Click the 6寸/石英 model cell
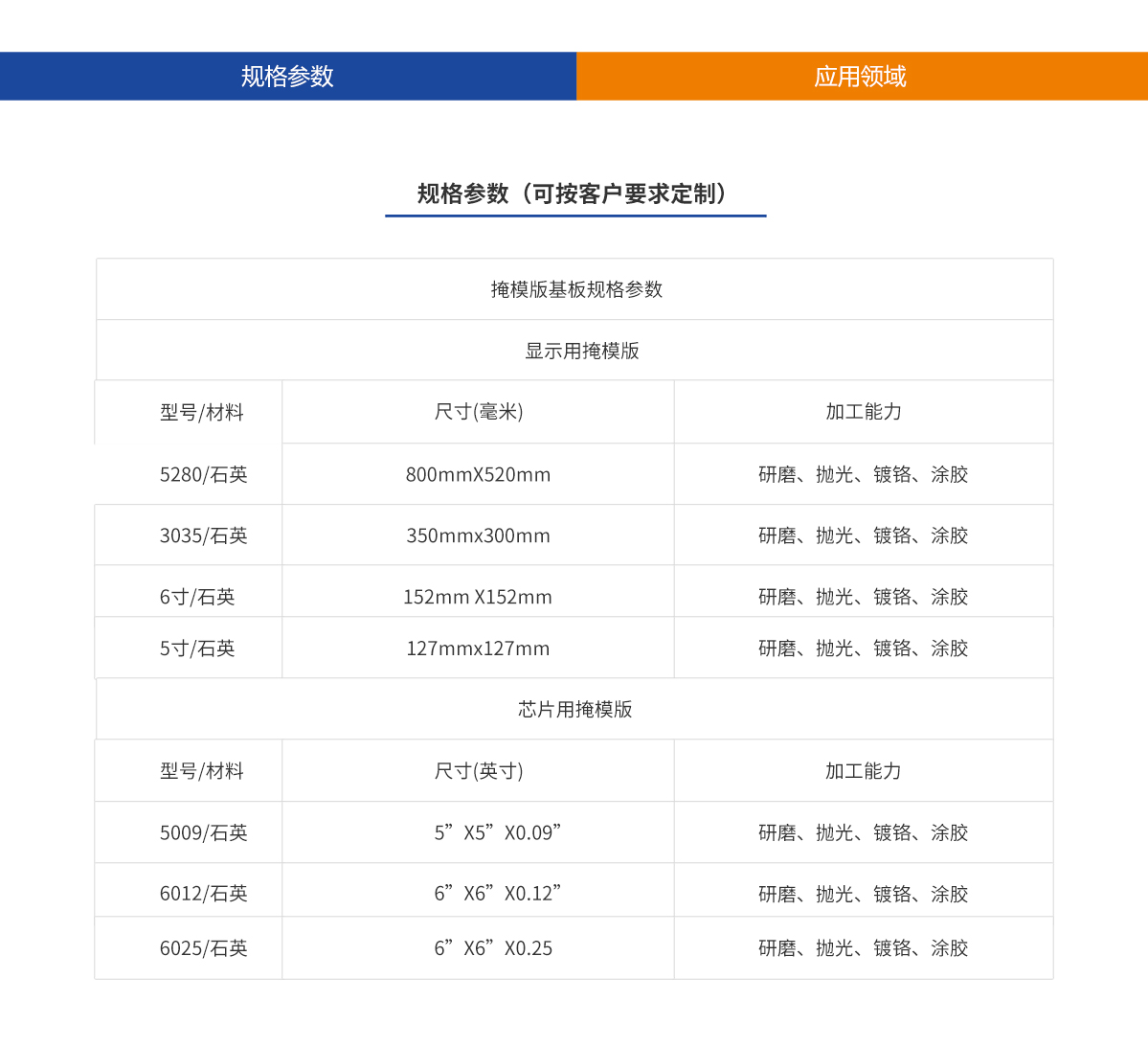This screenshot has height=1047, width=1148. 196,597
